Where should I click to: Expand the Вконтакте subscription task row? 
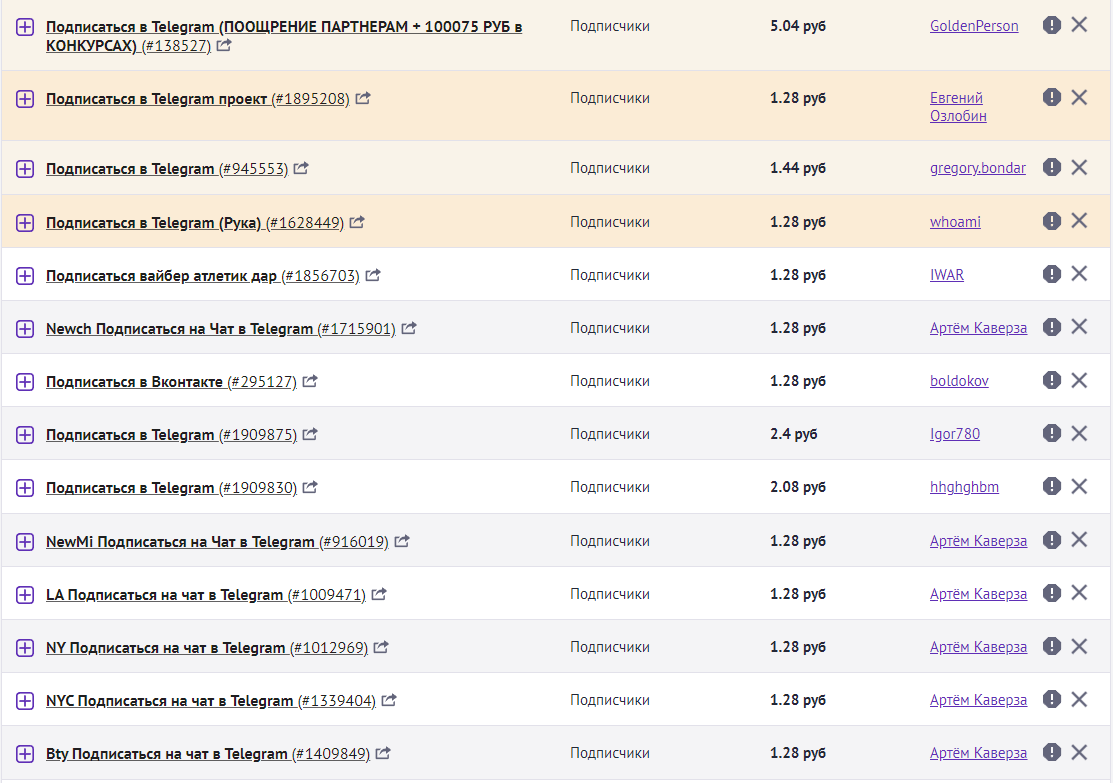point(25,382)
